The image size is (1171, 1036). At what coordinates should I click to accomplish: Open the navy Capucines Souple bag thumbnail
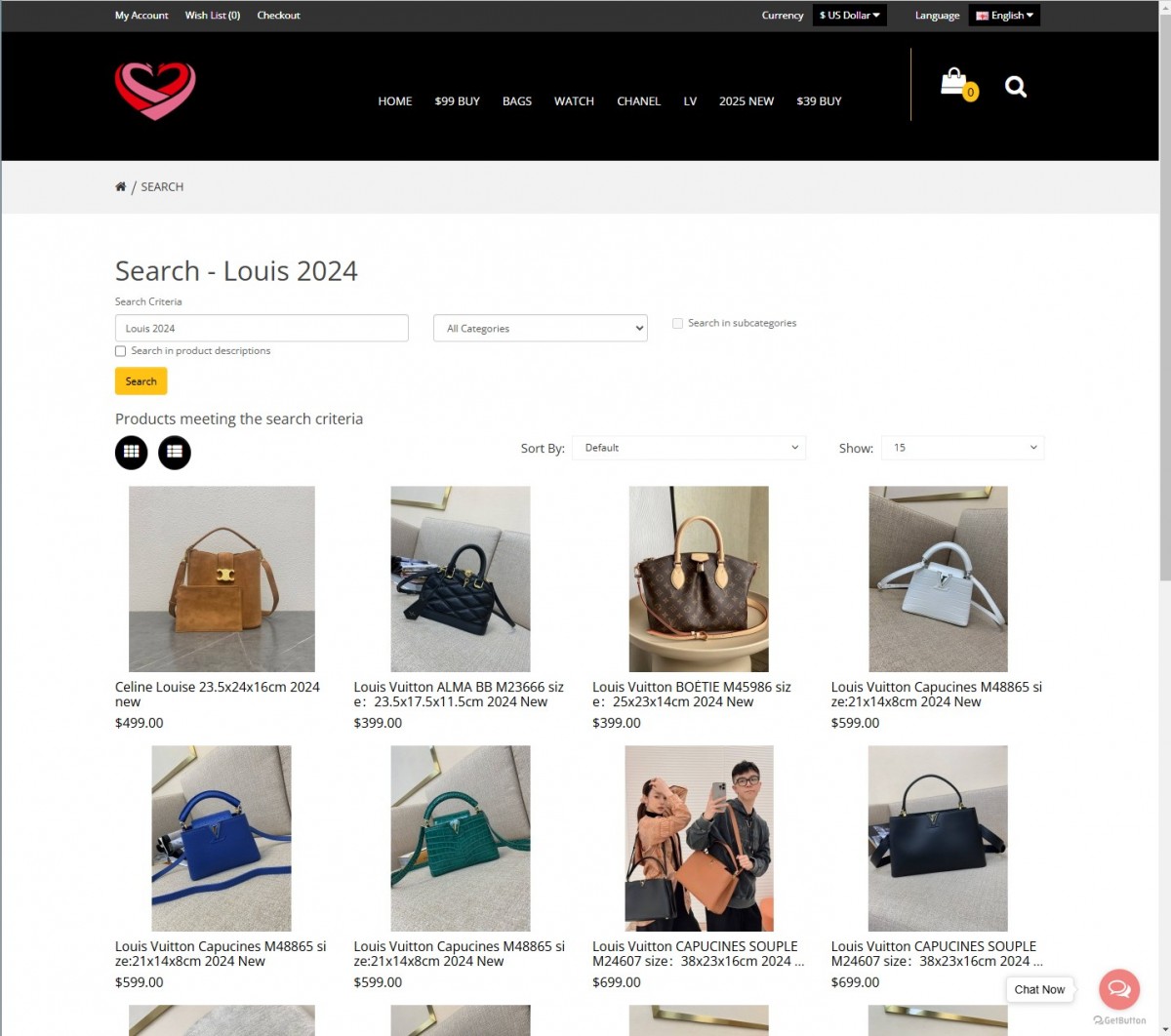click(x=938, y=839)
